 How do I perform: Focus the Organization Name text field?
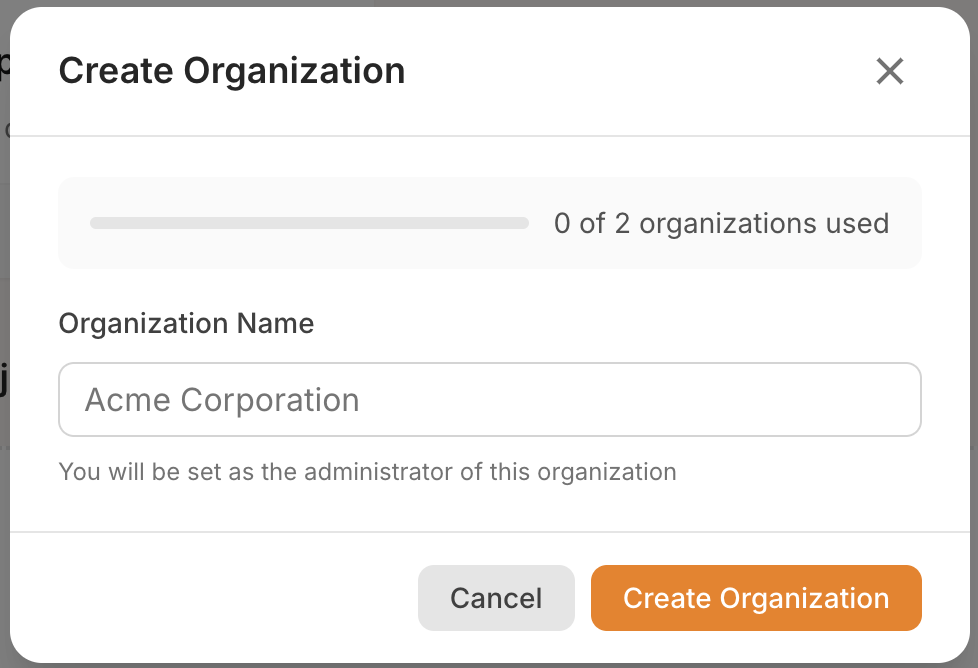[489, 400]
